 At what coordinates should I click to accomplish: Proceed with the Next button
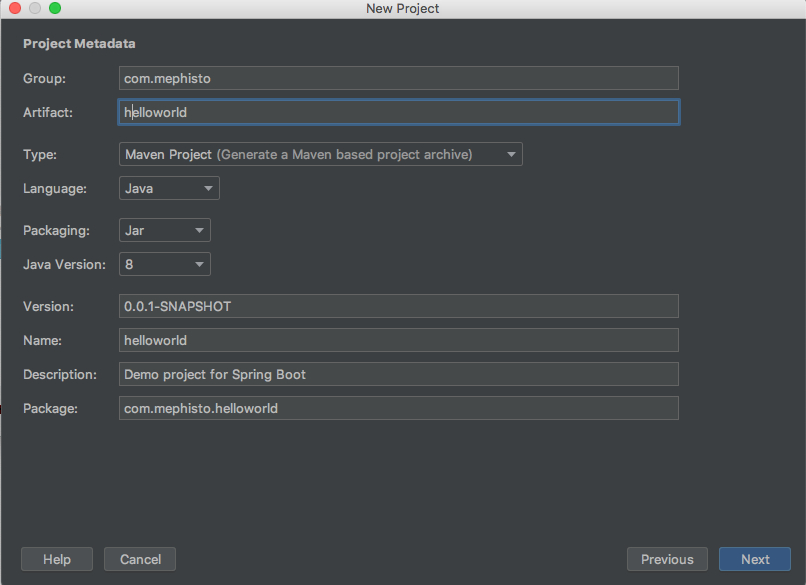(x=755, y=559)
